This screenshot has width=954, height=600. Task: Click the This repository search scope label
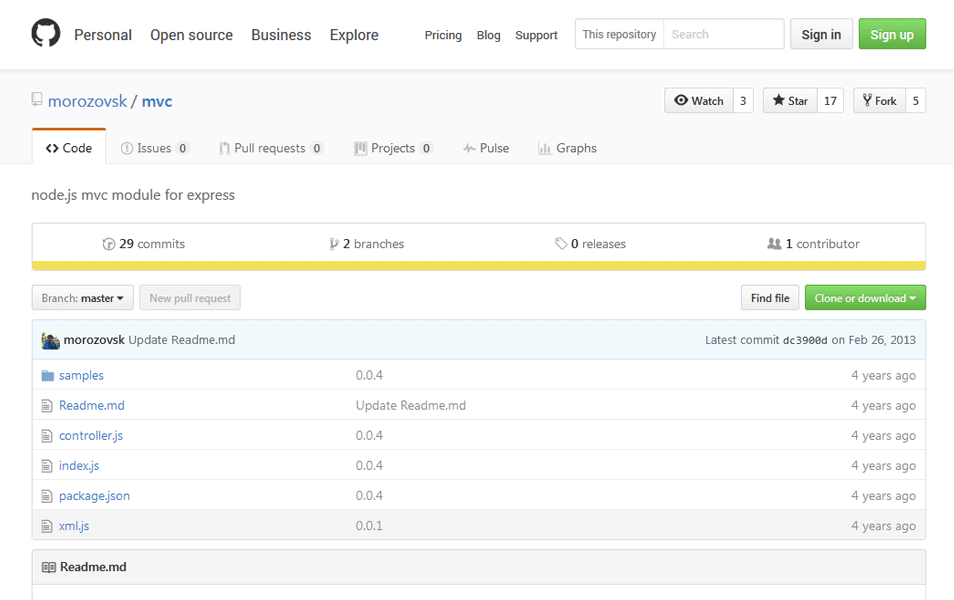point(619,34)
